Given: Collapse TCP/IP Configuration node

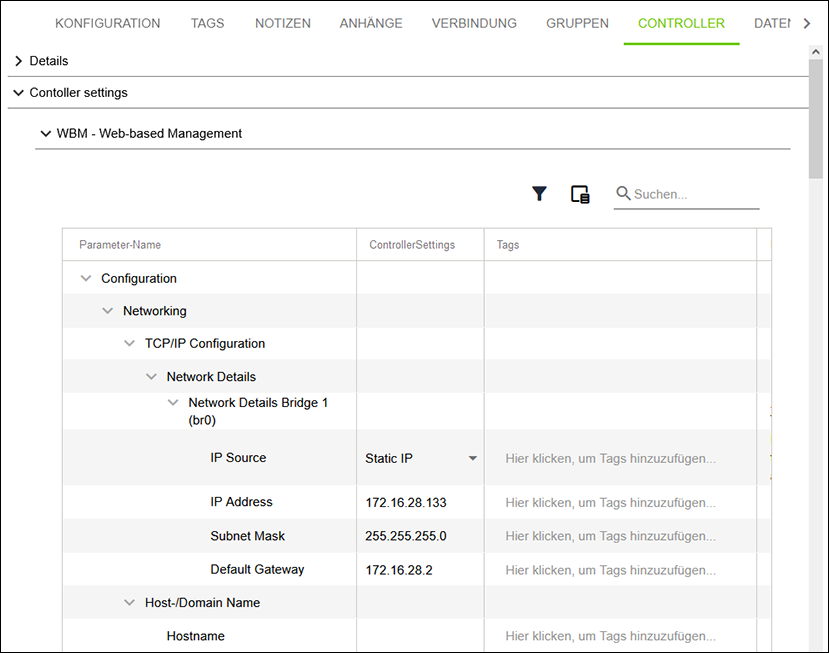Looking at the screenshot, I should [129, 344].
